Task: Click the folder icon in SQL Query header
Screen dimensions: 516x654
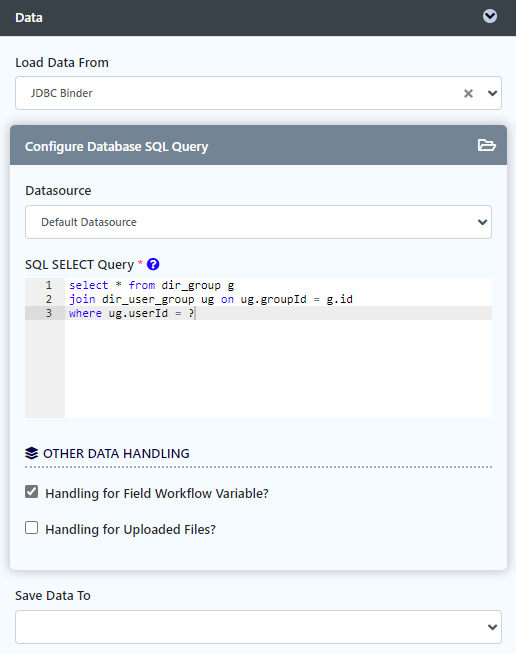Action: point(486,145)
